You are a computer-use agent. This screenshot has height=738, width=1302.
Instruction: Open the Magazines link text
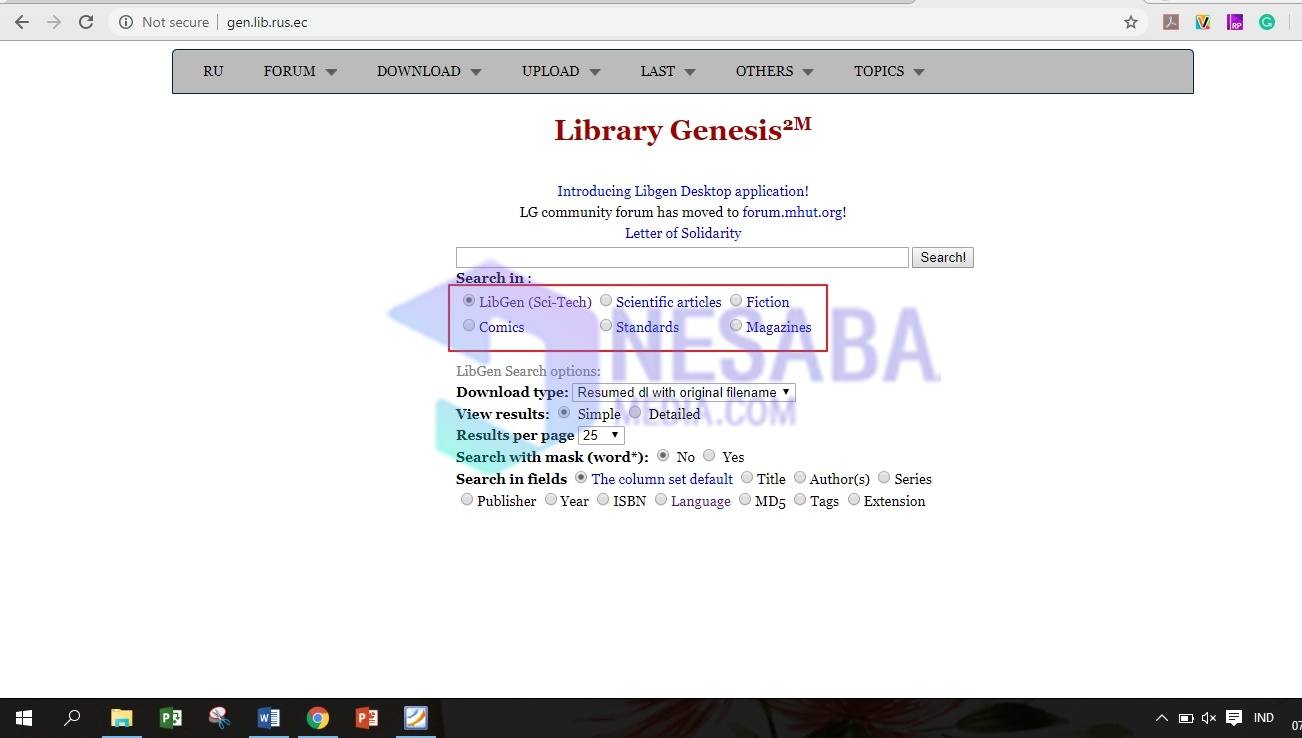[x=779, y=327]
